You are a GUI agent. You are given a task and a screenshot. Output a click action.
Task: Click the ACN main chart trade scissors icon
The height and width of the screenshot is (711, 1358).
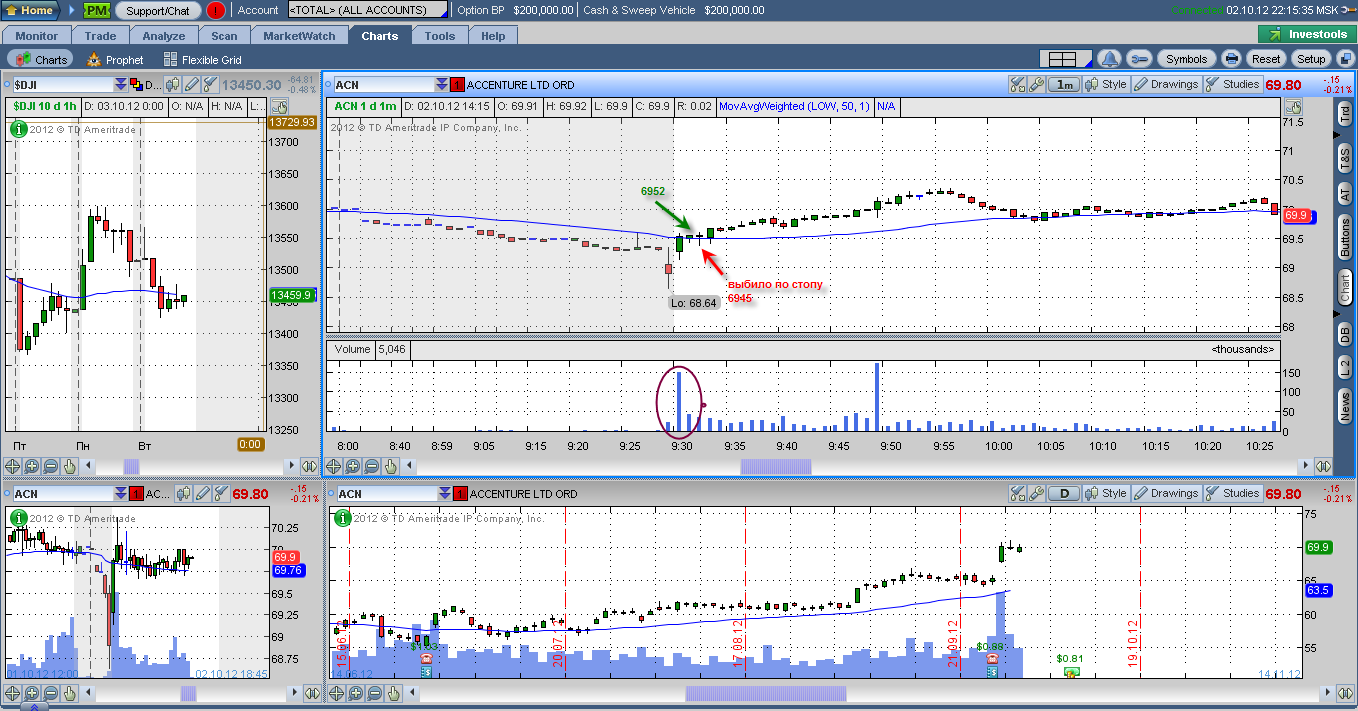point(1018,85)
